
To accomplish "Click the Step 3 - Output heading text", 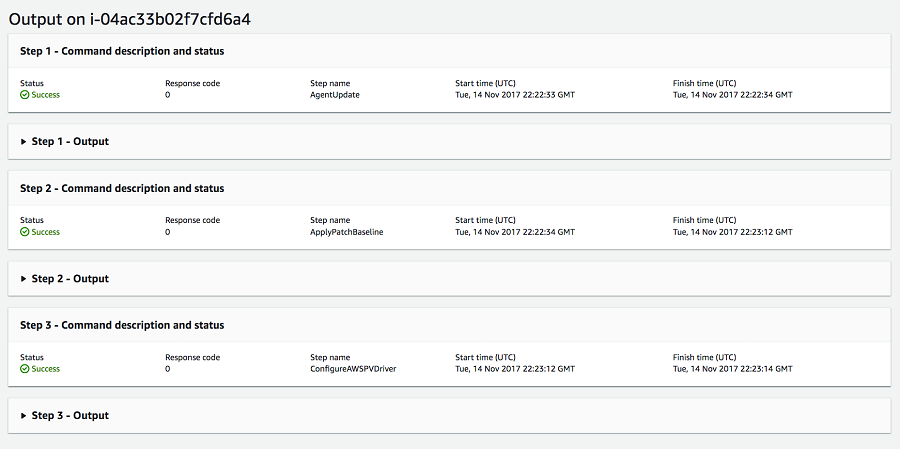I will tap(70, 416).
